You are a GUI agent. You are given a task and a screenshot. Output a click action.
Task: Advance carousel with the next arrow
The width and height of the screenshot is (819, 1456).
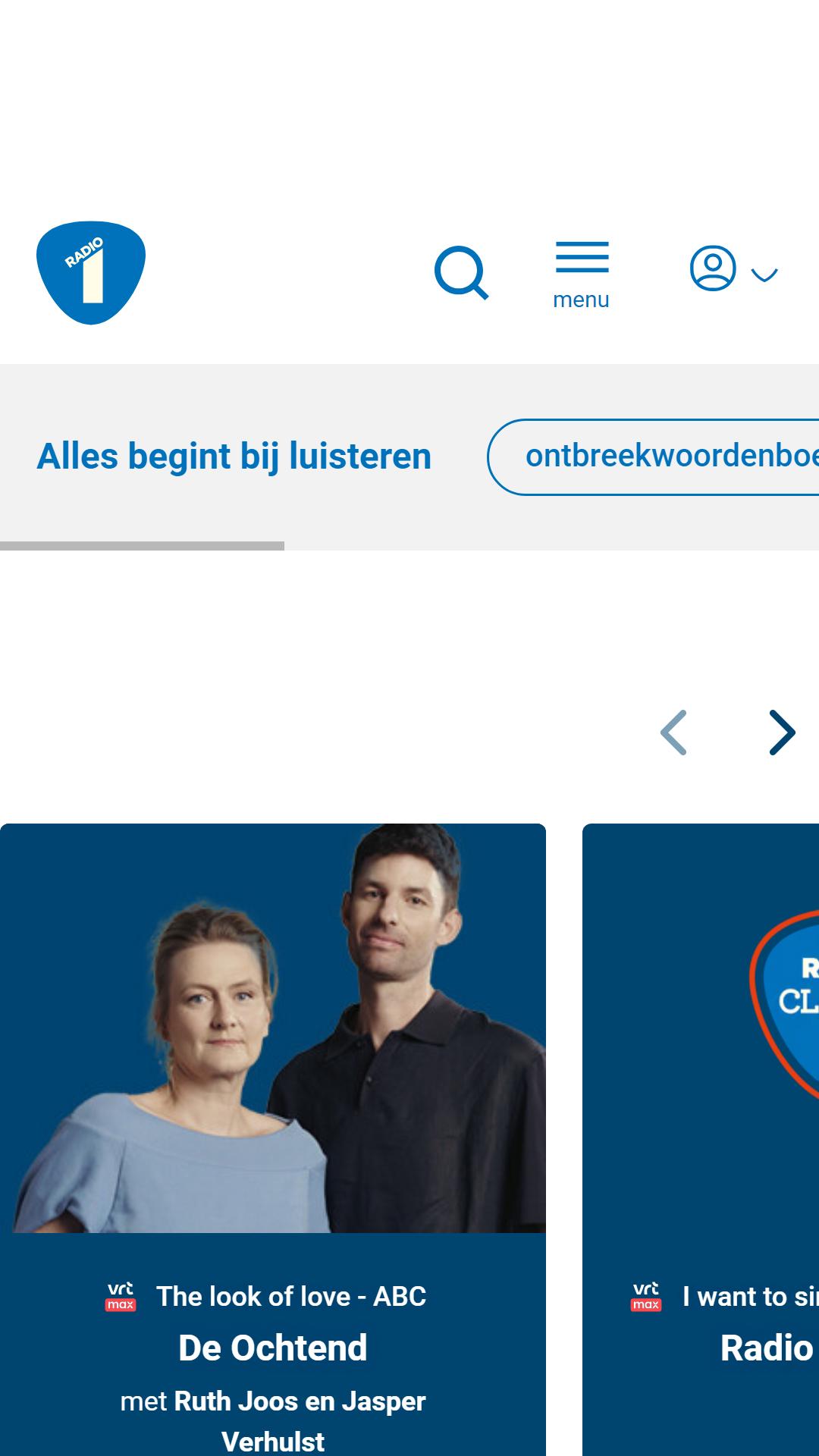(x=782, y=733)
